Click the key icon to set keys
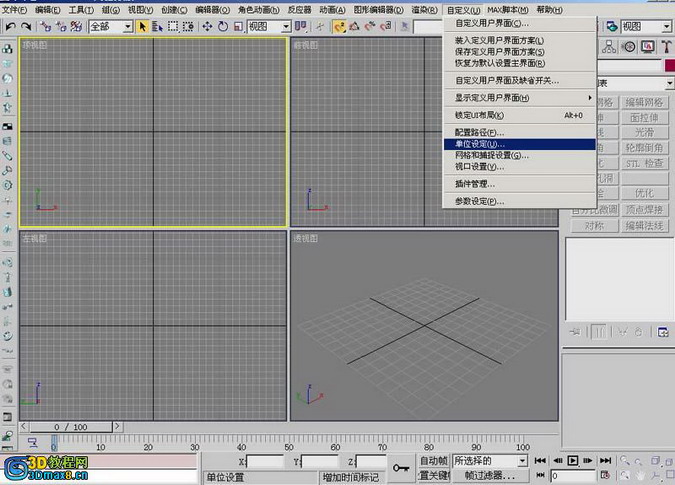 point(401,467)
